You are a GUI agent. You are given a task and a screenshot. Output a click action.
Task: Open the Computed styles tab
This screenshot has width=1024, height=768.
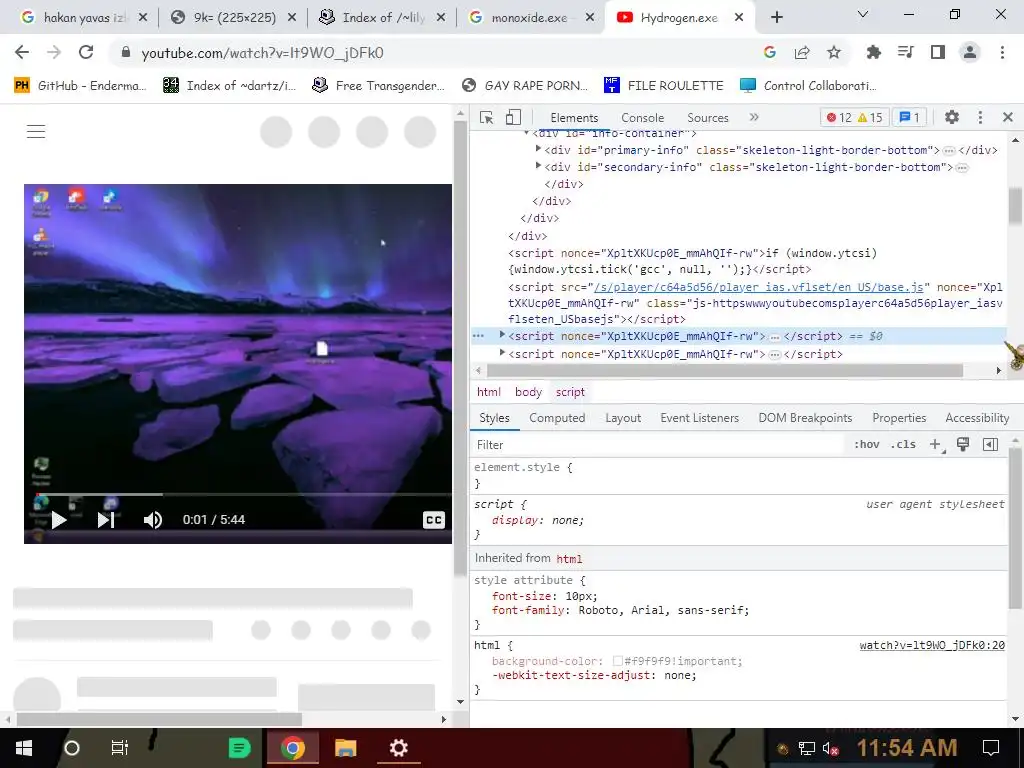[557, 418]
